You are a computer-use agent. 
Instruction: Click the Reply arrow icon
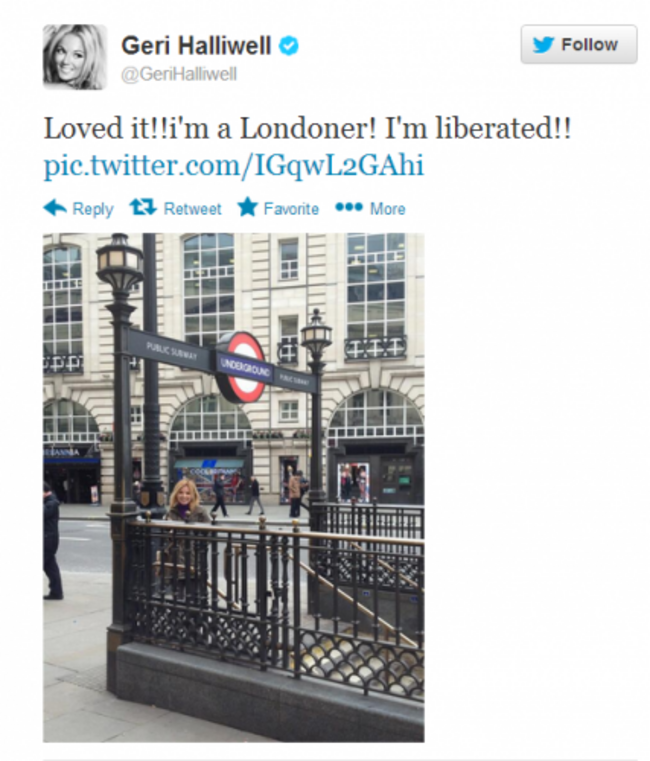pos(55,208)
